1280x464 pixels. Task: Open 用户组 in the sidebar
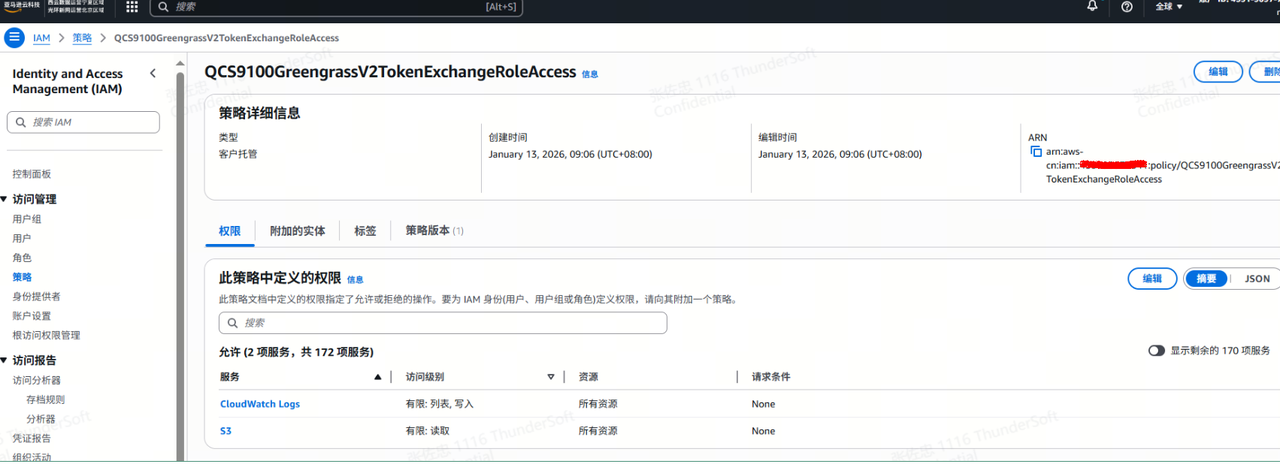click(27, 219)
